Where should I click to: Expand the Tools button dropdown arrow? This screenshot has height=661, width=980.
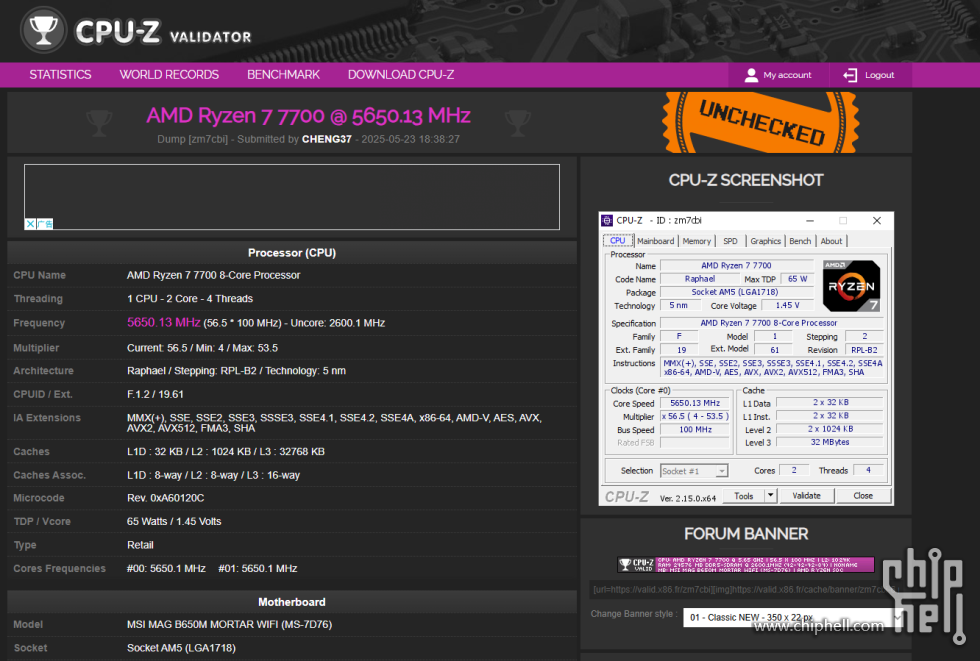(x=771, y=495)
